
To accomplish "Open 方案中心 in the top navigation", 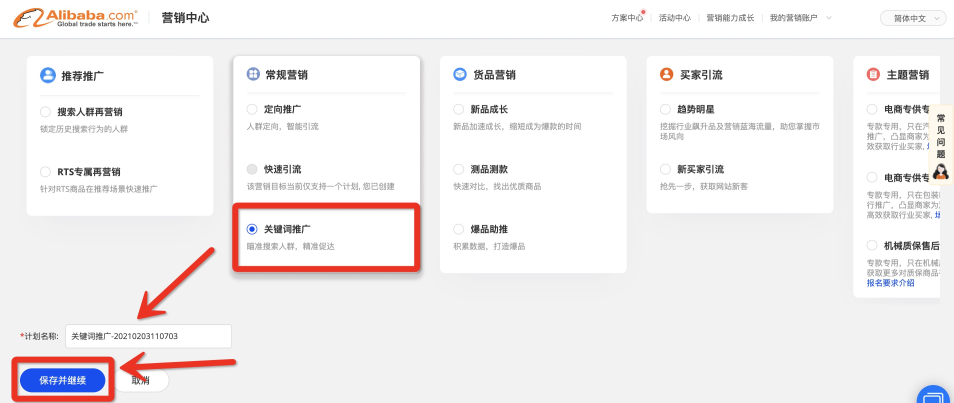I will point(627,18).
